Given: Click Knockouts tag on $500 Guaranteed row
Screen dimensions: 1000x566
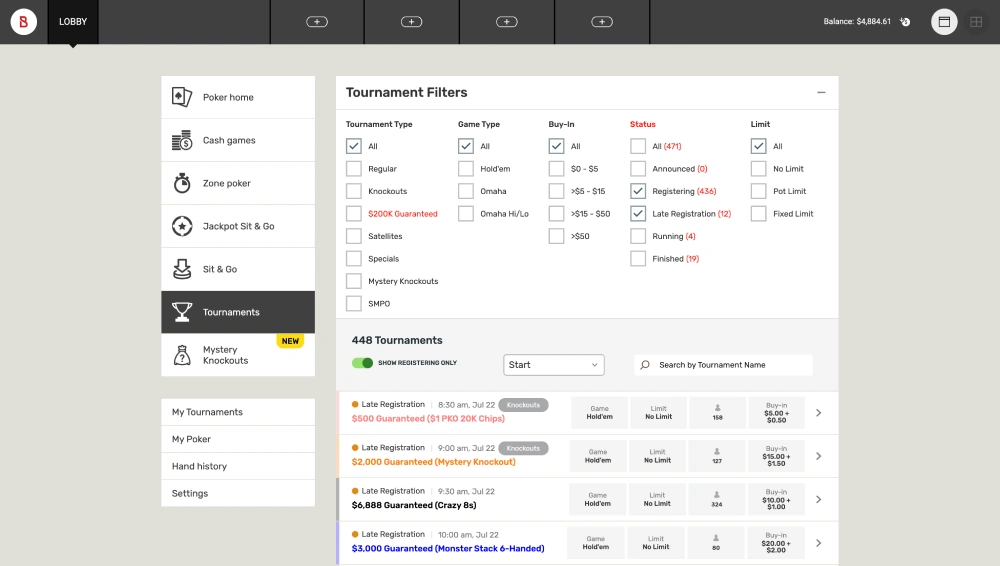Looking at the screenshot, I should (x=523, y=405).
